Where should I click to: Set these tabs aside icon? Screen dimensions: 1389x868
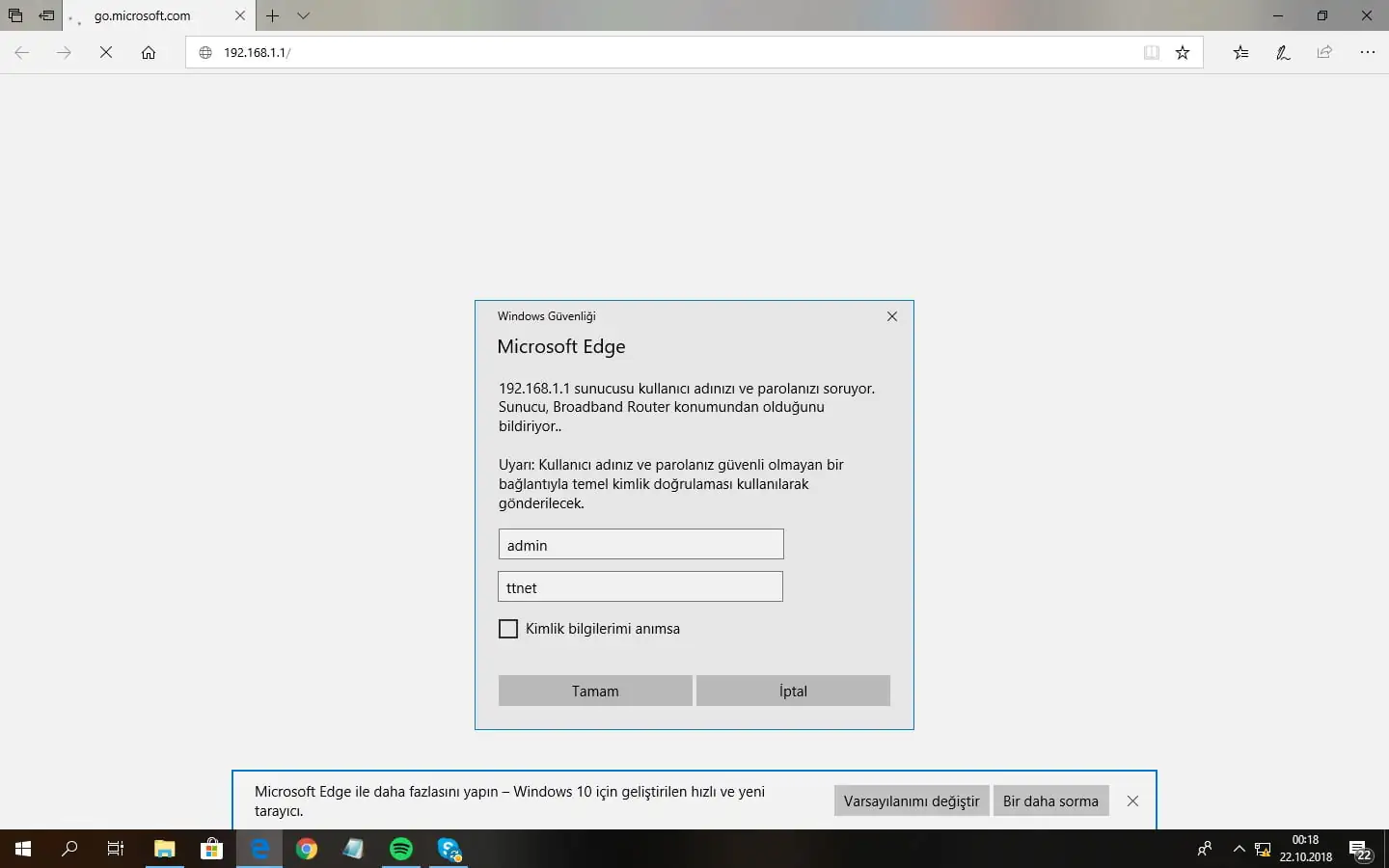click(x=46, y=15)
